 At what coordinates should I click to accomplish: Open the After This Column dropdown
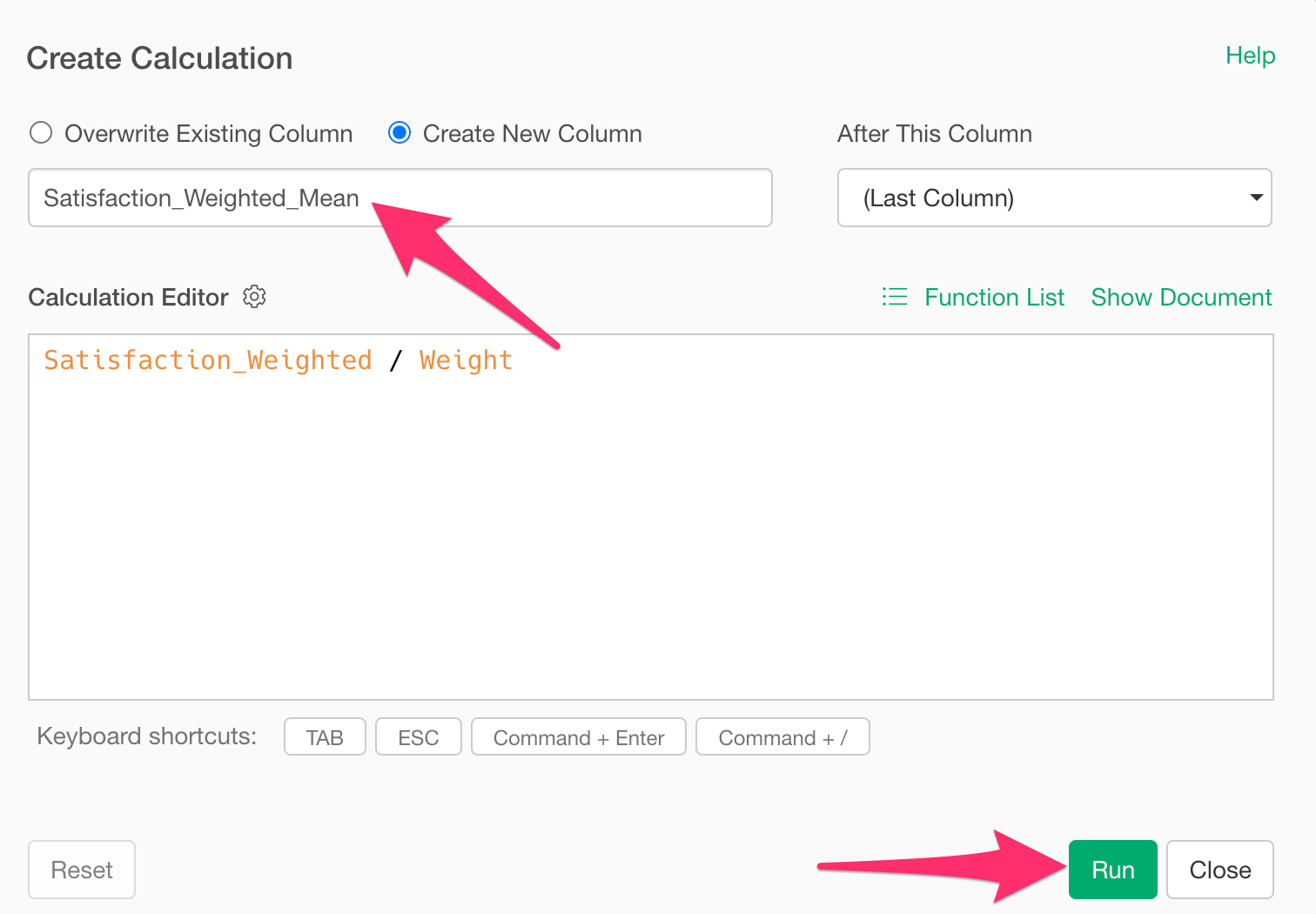(1054, 198)
